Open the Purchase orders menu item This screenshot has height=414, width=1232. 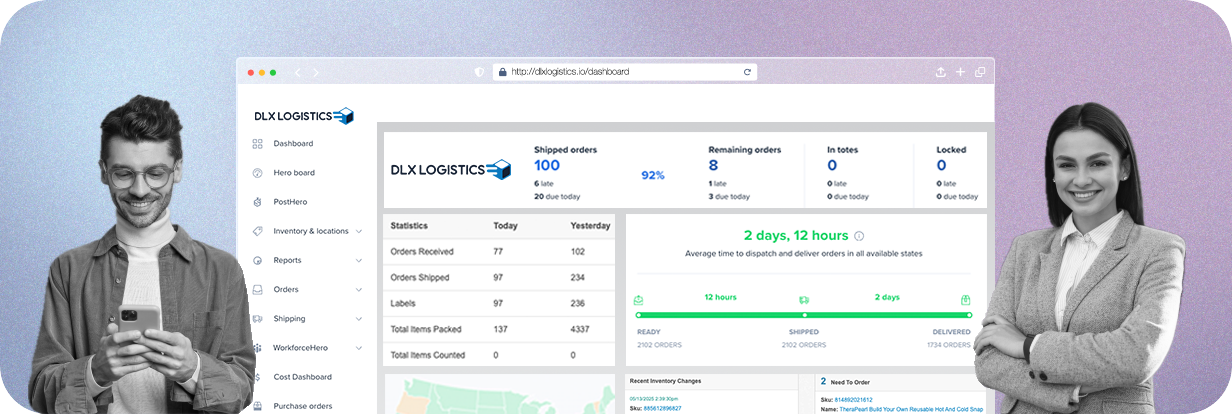302,406
